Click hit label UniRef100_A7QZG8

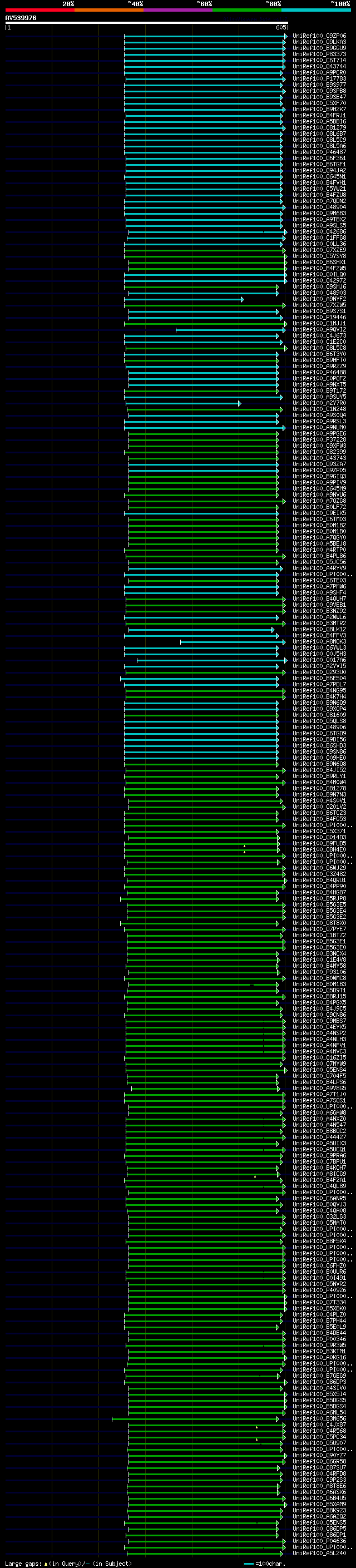[319, 502]
